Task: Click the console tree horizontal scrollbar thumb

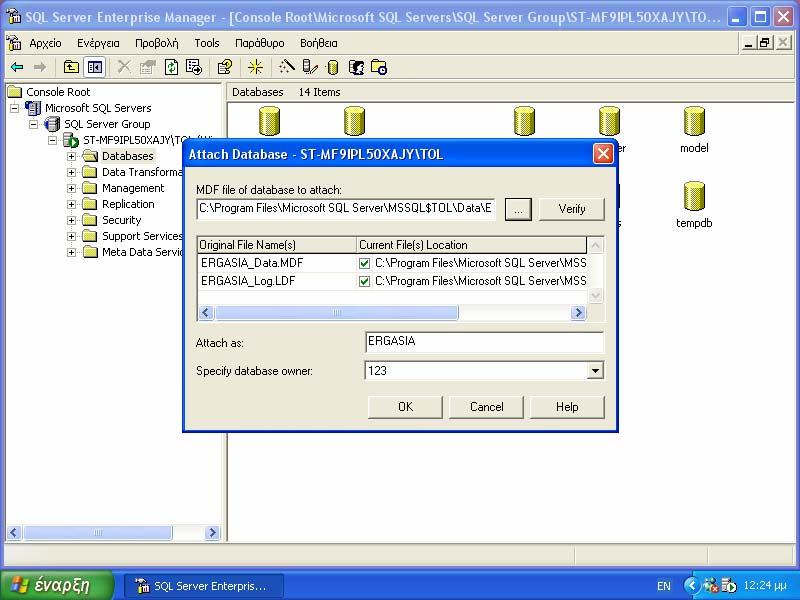Action: [x=97, y=533]
